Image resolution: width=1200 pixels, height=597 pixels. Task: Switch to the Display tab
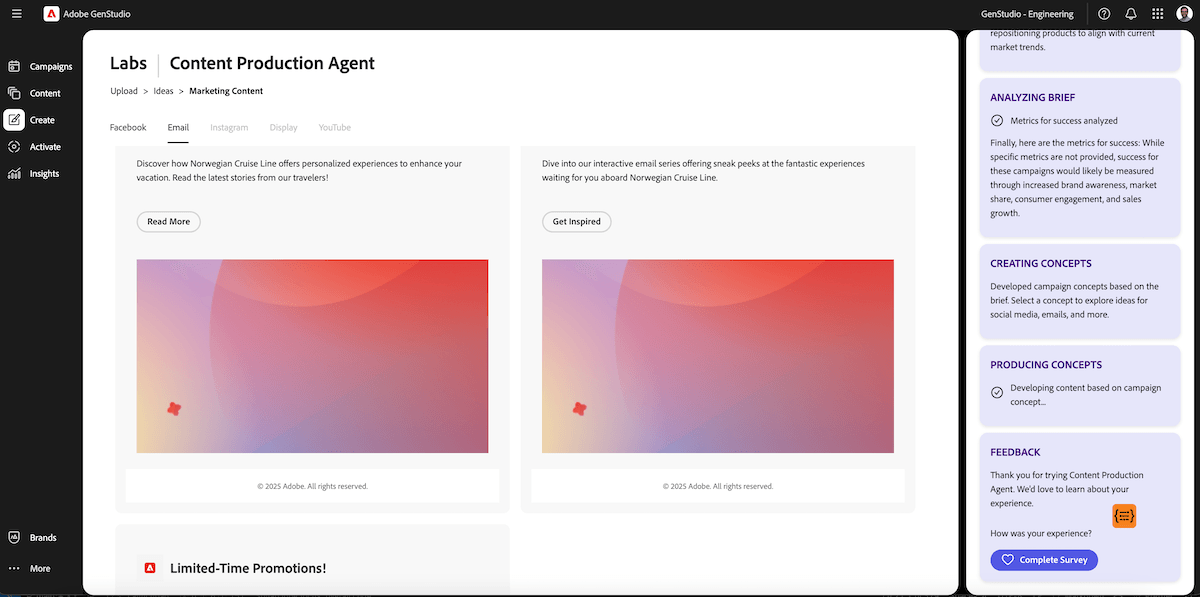[284, 128]
